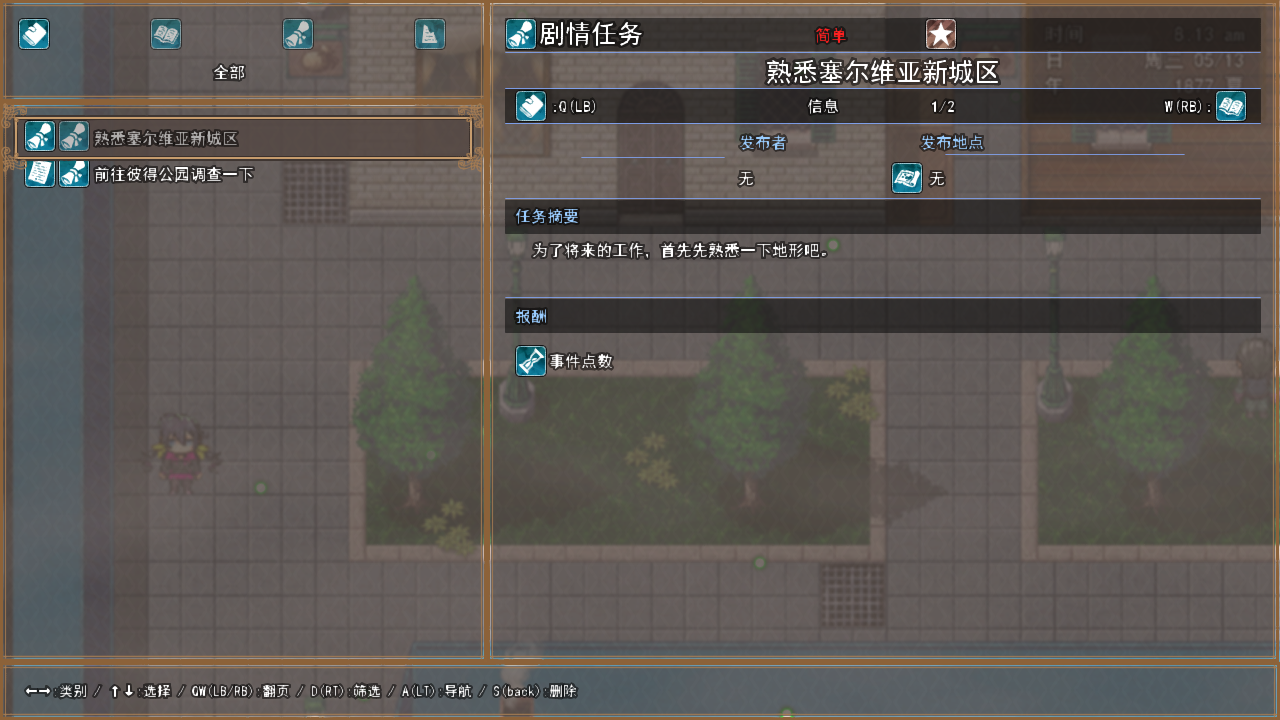Select the notebook category icon for all quests

click(x=34, y=34)
